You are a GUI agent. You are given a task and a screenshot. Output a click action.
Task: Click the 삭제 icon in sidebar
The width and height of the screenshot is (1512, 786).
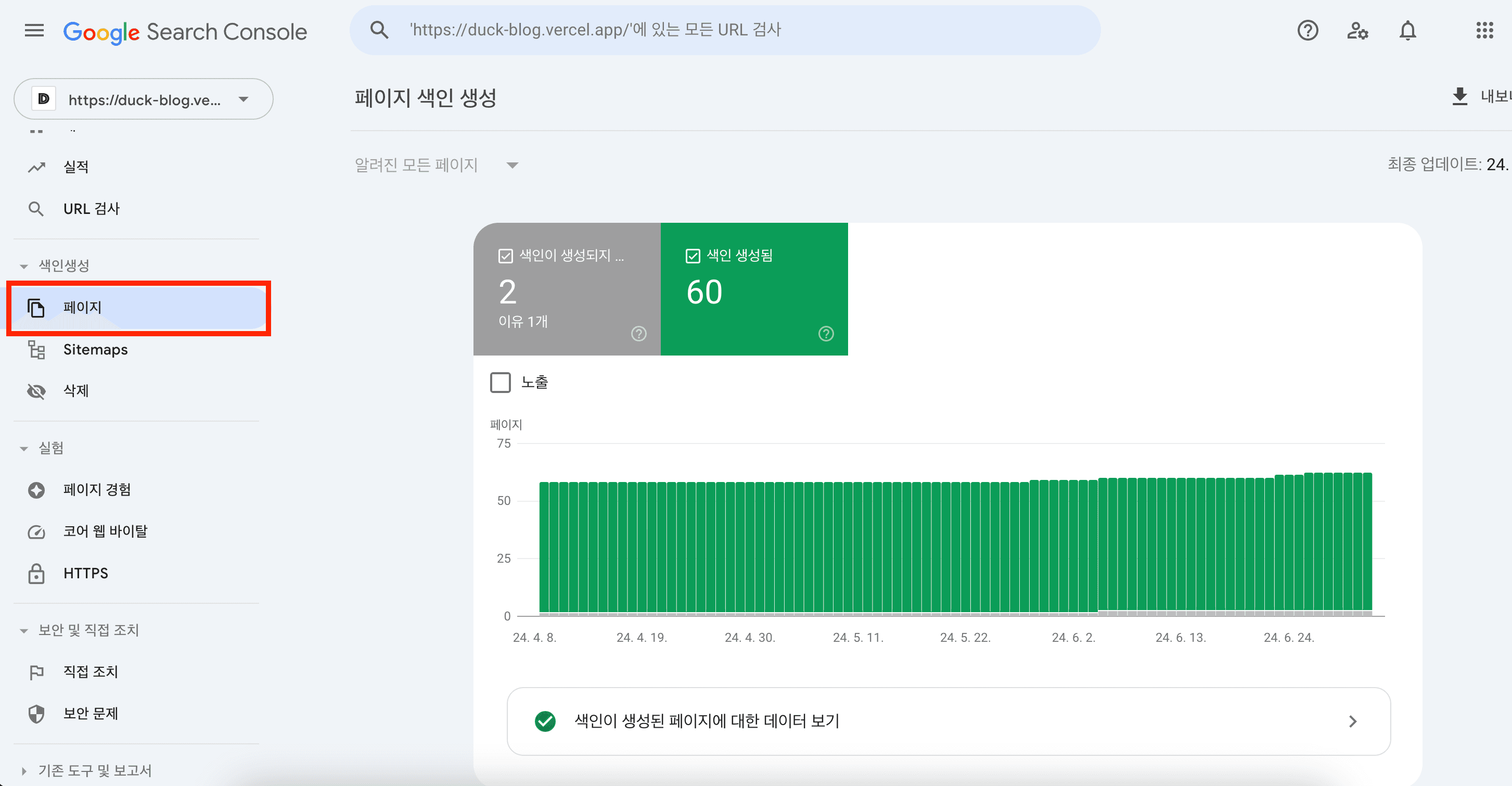37,391
